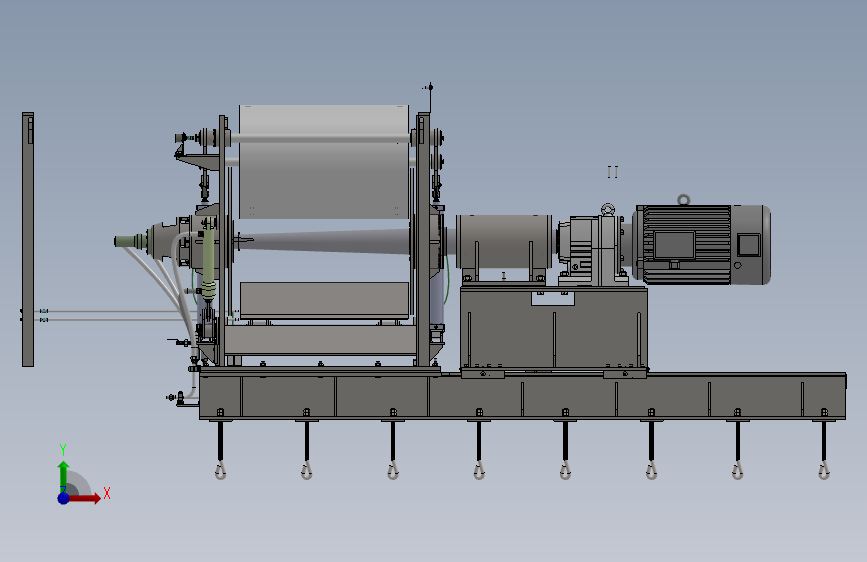The image size is (867, 562).
Task: Select the large drum roller
Action: [325, 162]
